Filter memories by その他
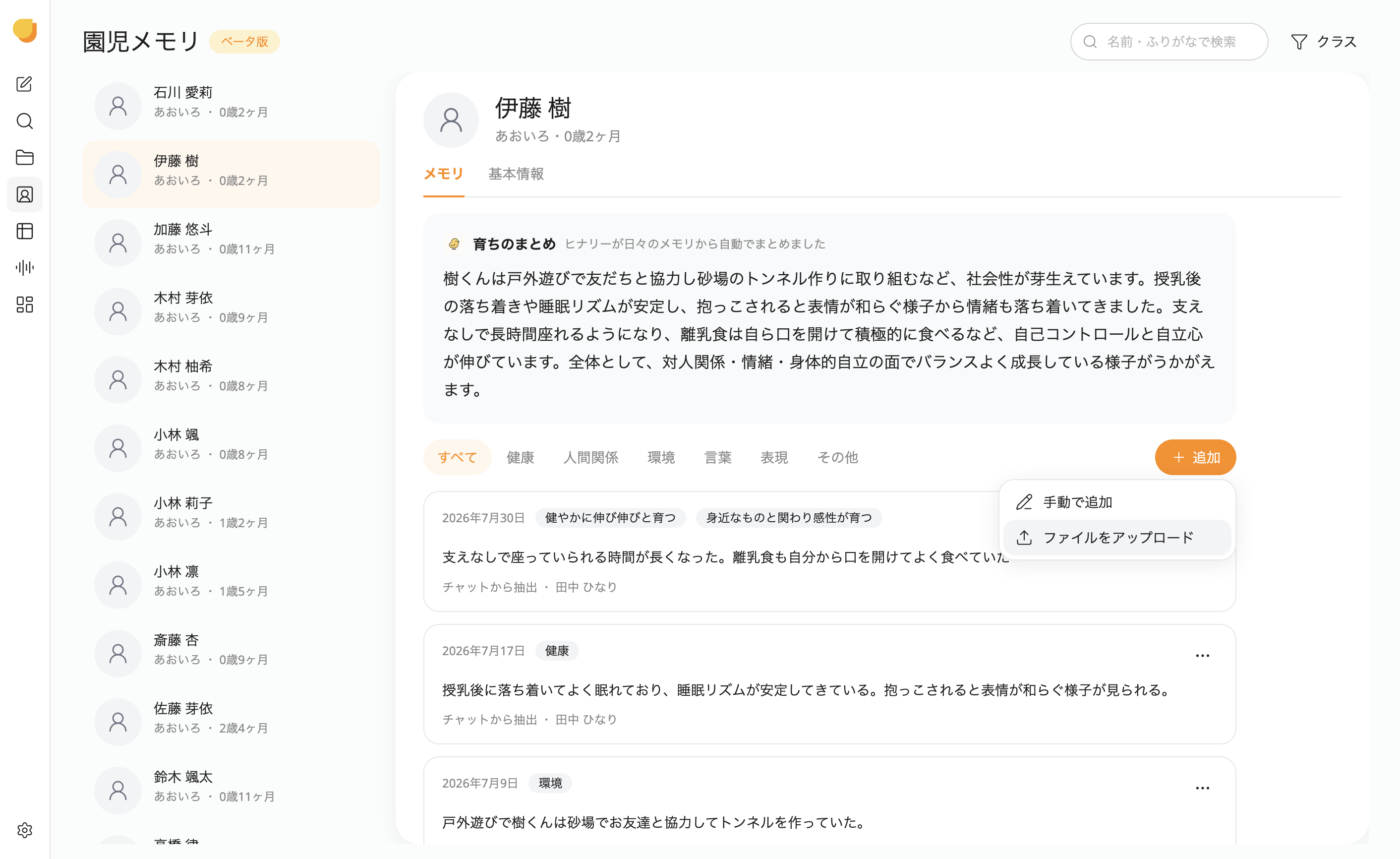The width and height of the screenshot is (1400, 859). [x=837, y=457]
